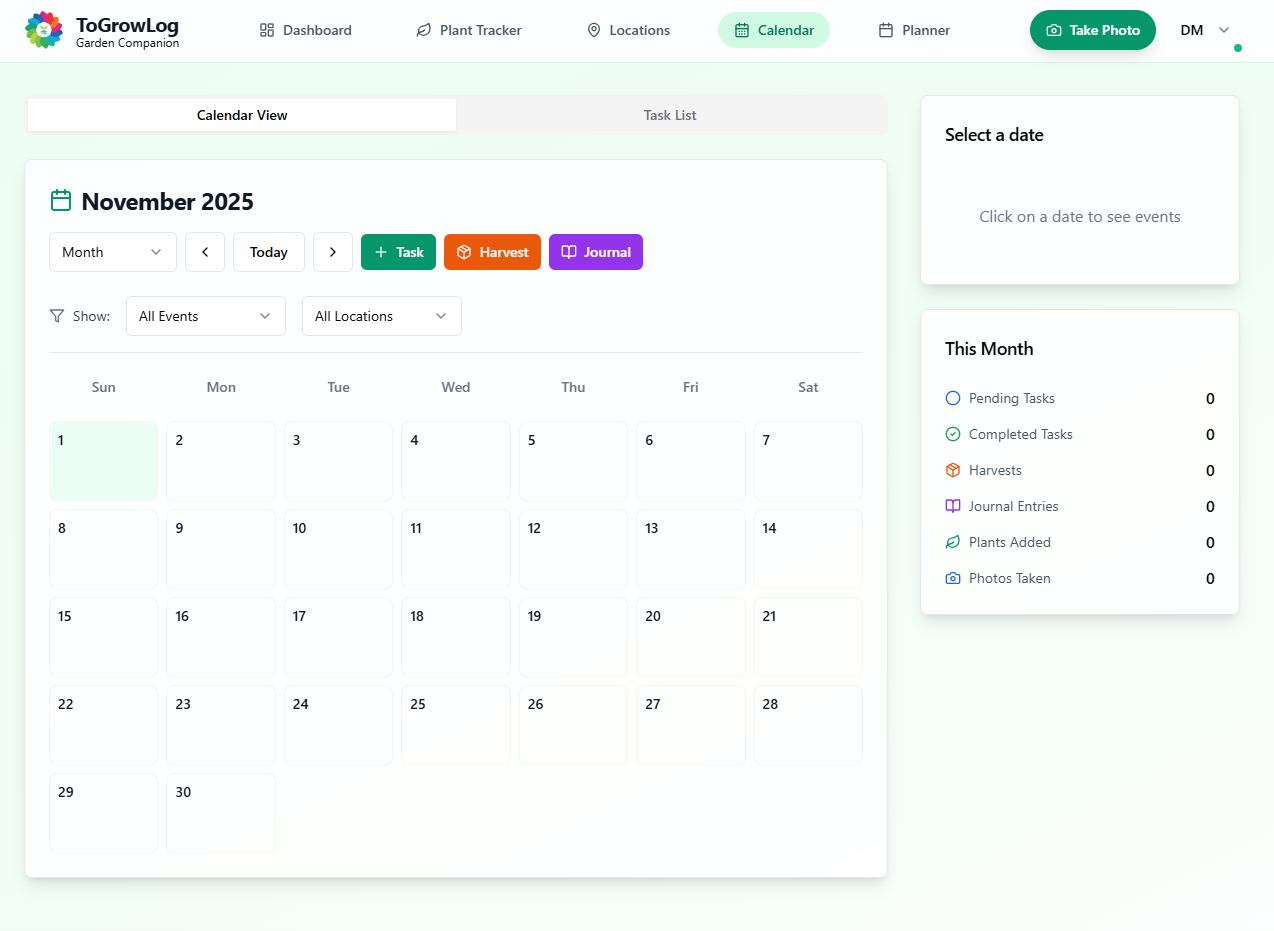Click the Plants Added leaf icon
Image resolution: width=1274 pixels, height=931 pixels.
(952, 542)
